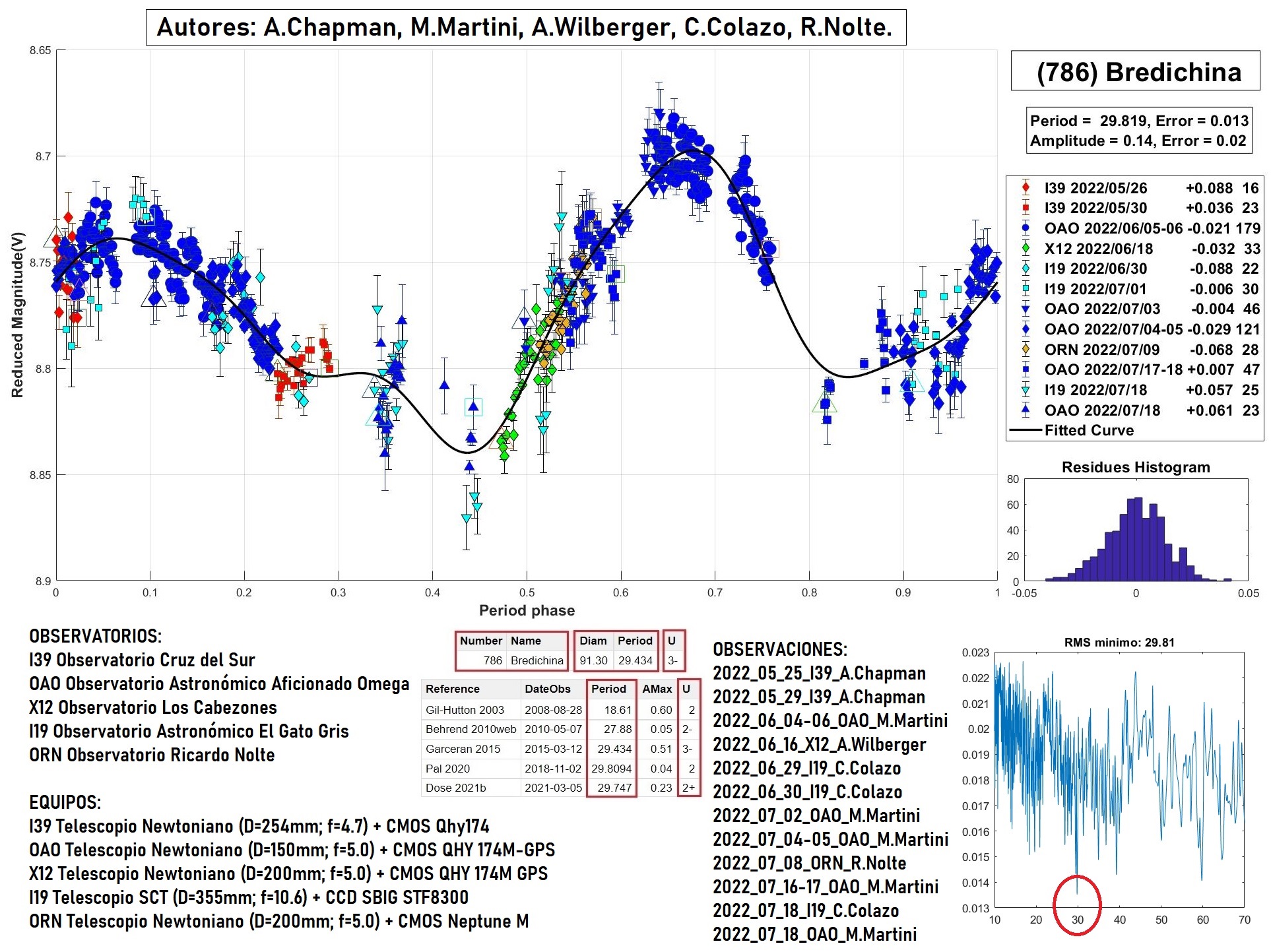This screenshot has height=952, width=1271.
Task: Select observation 2022_07_04-05_OAO_M.Martini
Action: [x=831, y=839]
